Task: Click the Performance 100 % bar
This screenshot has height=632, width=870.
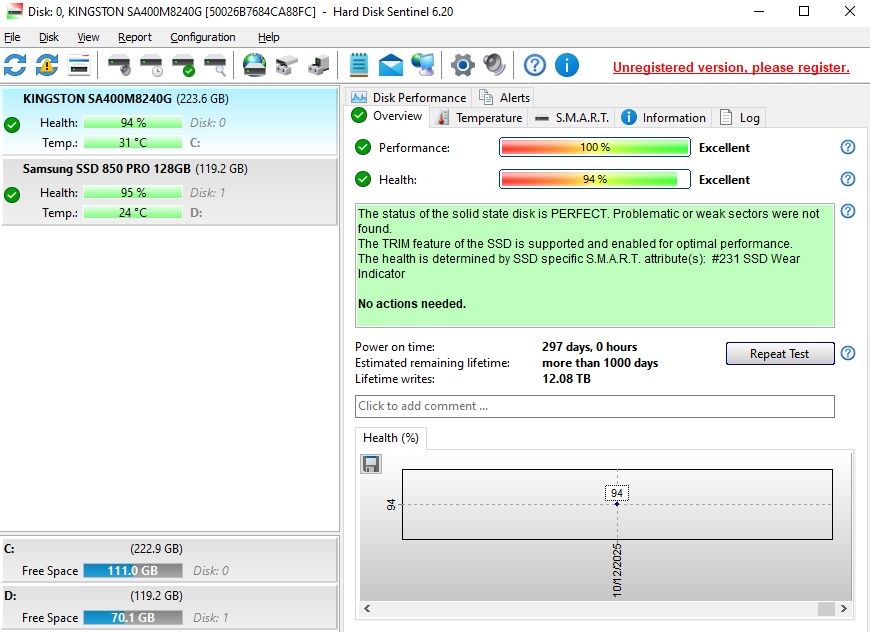Action: click(595, 148)
